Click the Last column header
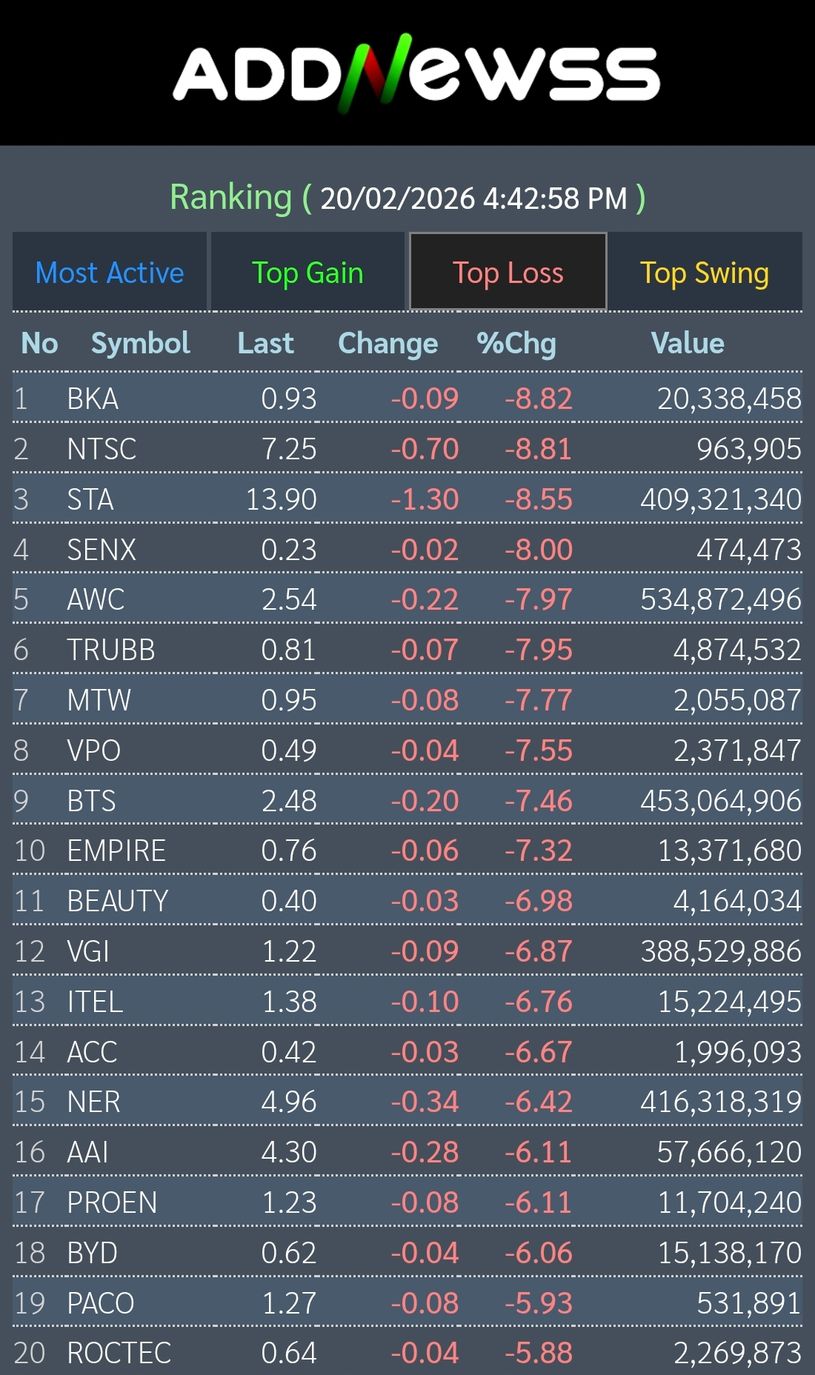 [265, 343]
